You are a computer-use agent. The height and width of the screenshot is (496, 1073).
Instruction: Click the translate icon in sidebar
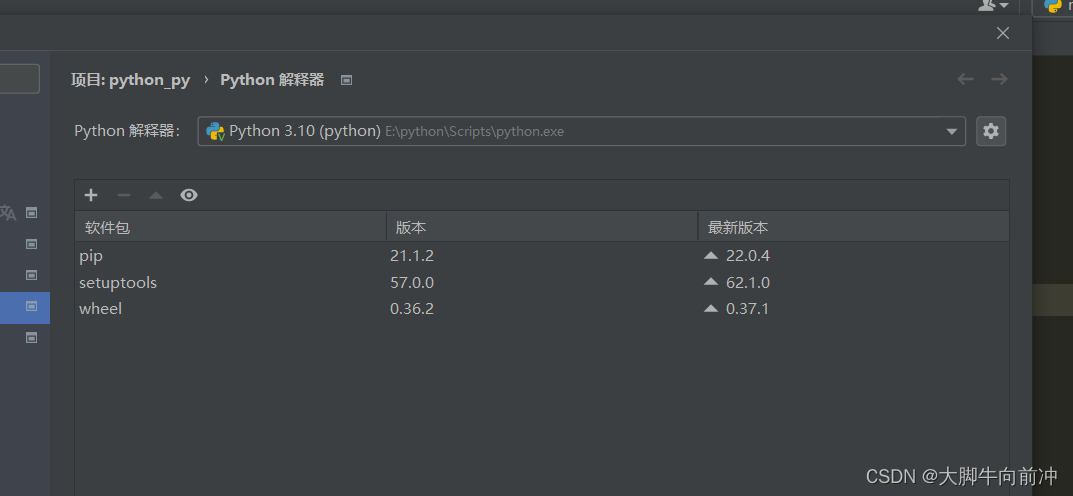tap(8, 213)
